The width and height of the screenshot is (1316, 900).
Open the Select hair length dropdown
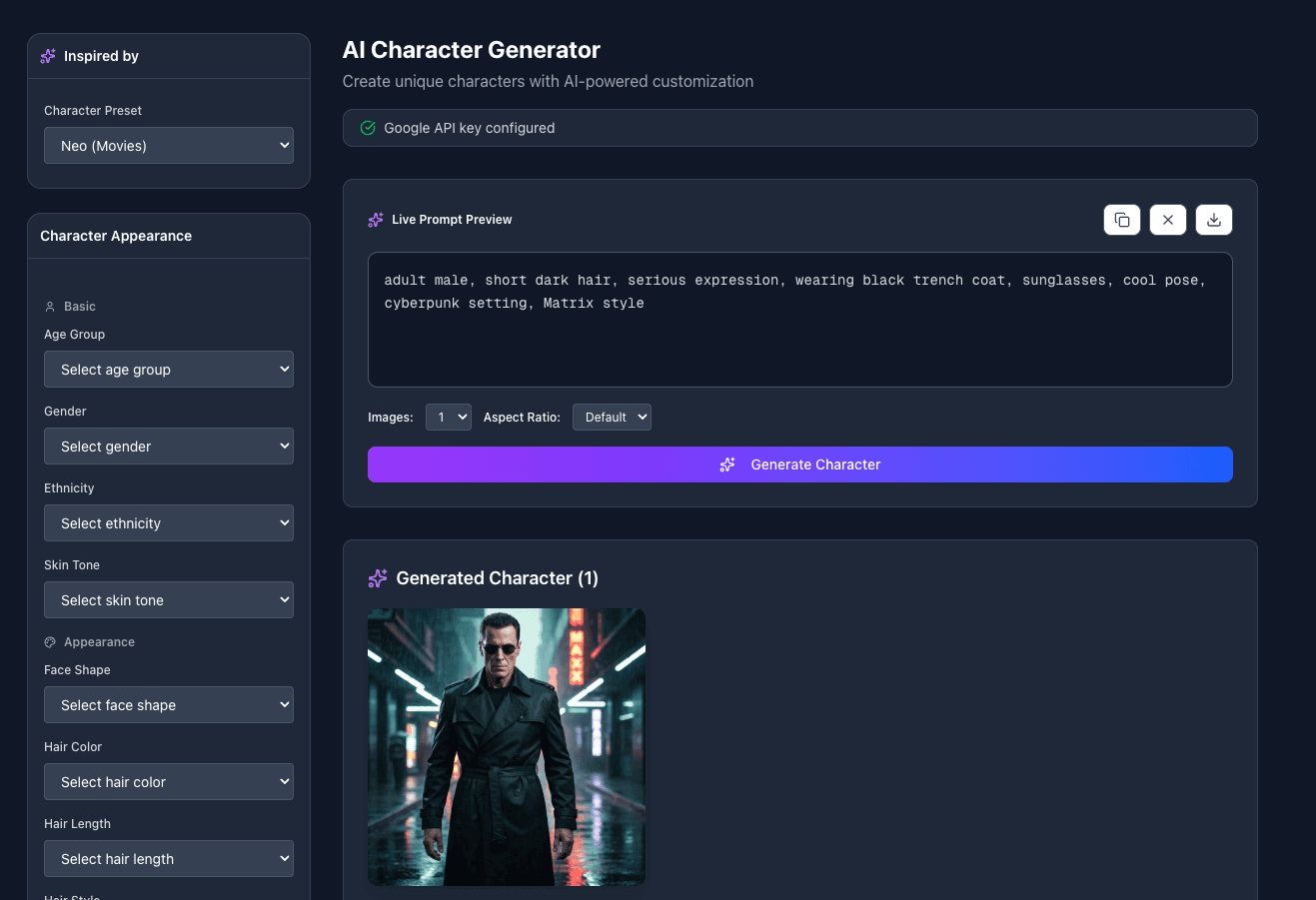coord(169,859)
